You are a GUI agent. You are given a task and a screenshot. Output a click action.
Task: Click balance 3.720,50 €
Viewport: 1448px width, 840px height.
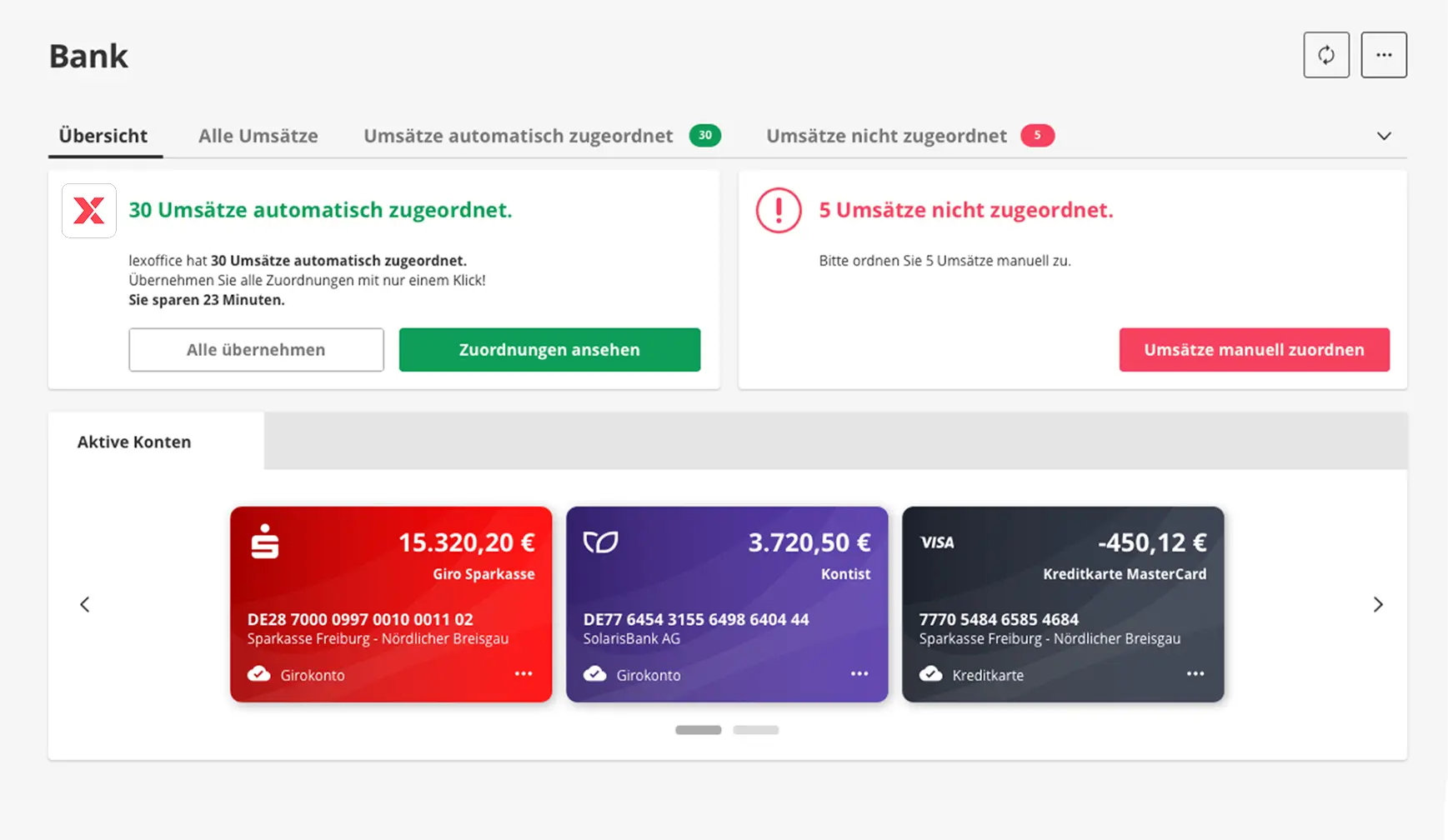tap(809, 542)
